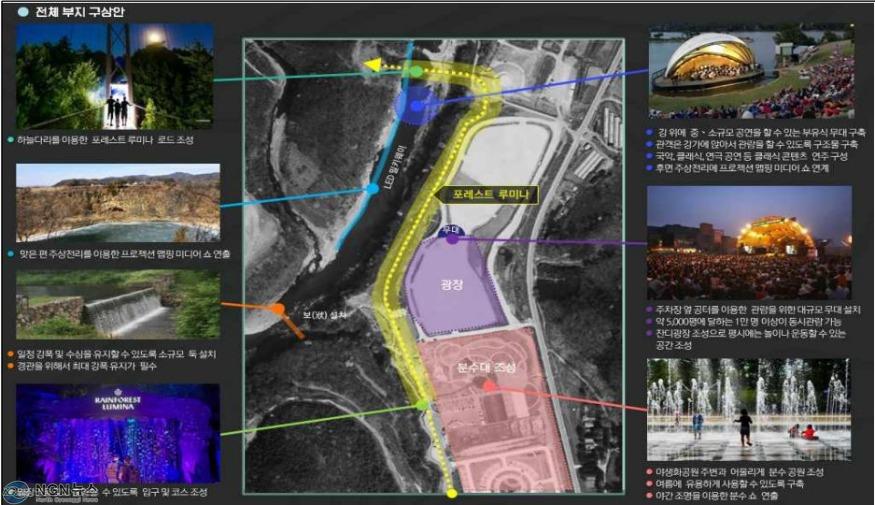Open the small weir waterfall photo
This screenshot has height=505, width=875.
[118, 305]
